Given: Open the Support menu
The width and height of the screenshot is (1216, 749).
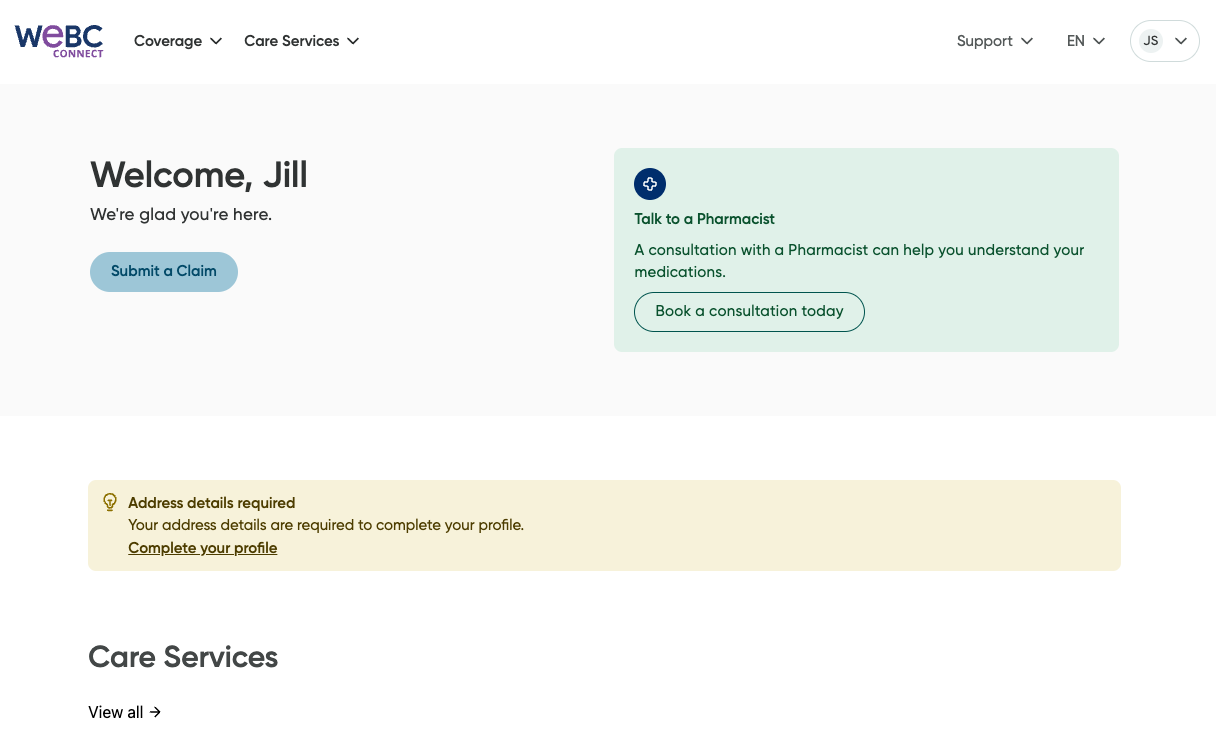Looking at the screenshot, I should click(x=995, y=41).
